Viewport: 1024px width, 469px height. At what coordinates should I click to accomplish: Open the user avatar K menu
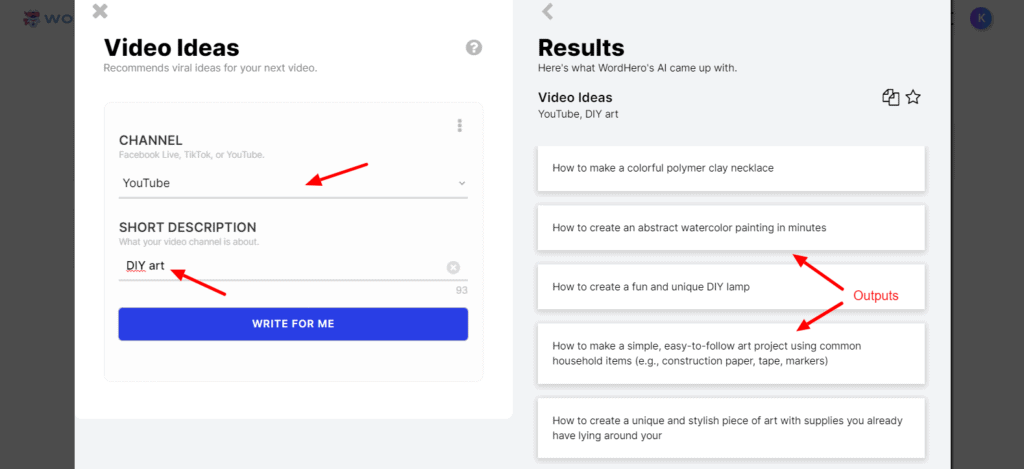[x=981, y=18]
